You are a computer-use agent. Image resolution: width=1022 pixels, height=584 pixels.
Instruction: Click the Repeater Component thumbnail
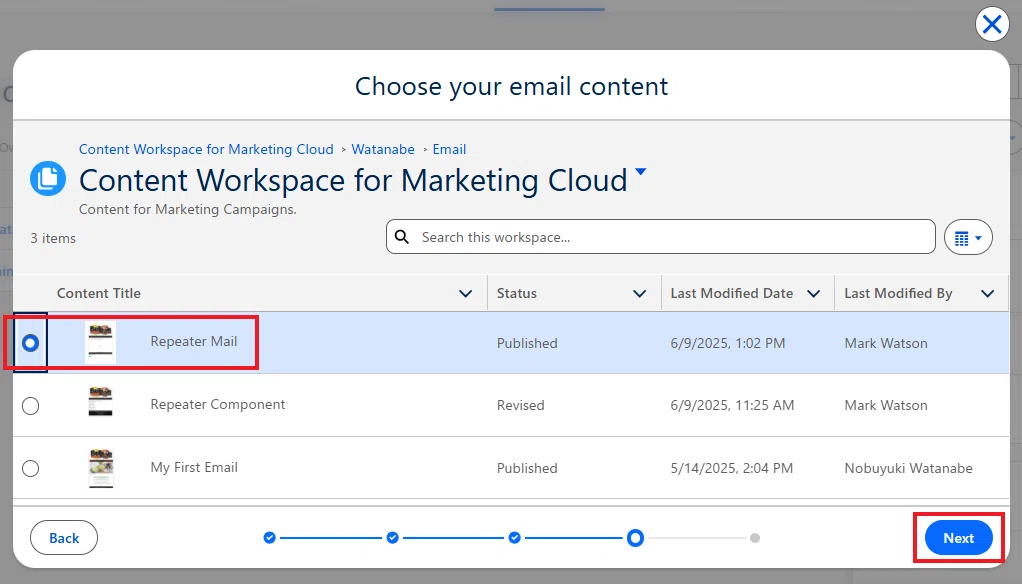[x=100, y=402]
